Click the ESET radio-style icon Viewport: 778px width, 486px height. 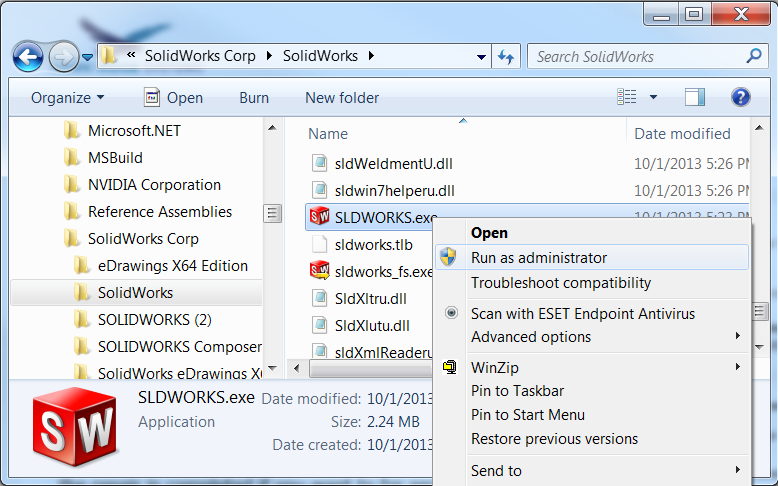[x=452, y=313]
